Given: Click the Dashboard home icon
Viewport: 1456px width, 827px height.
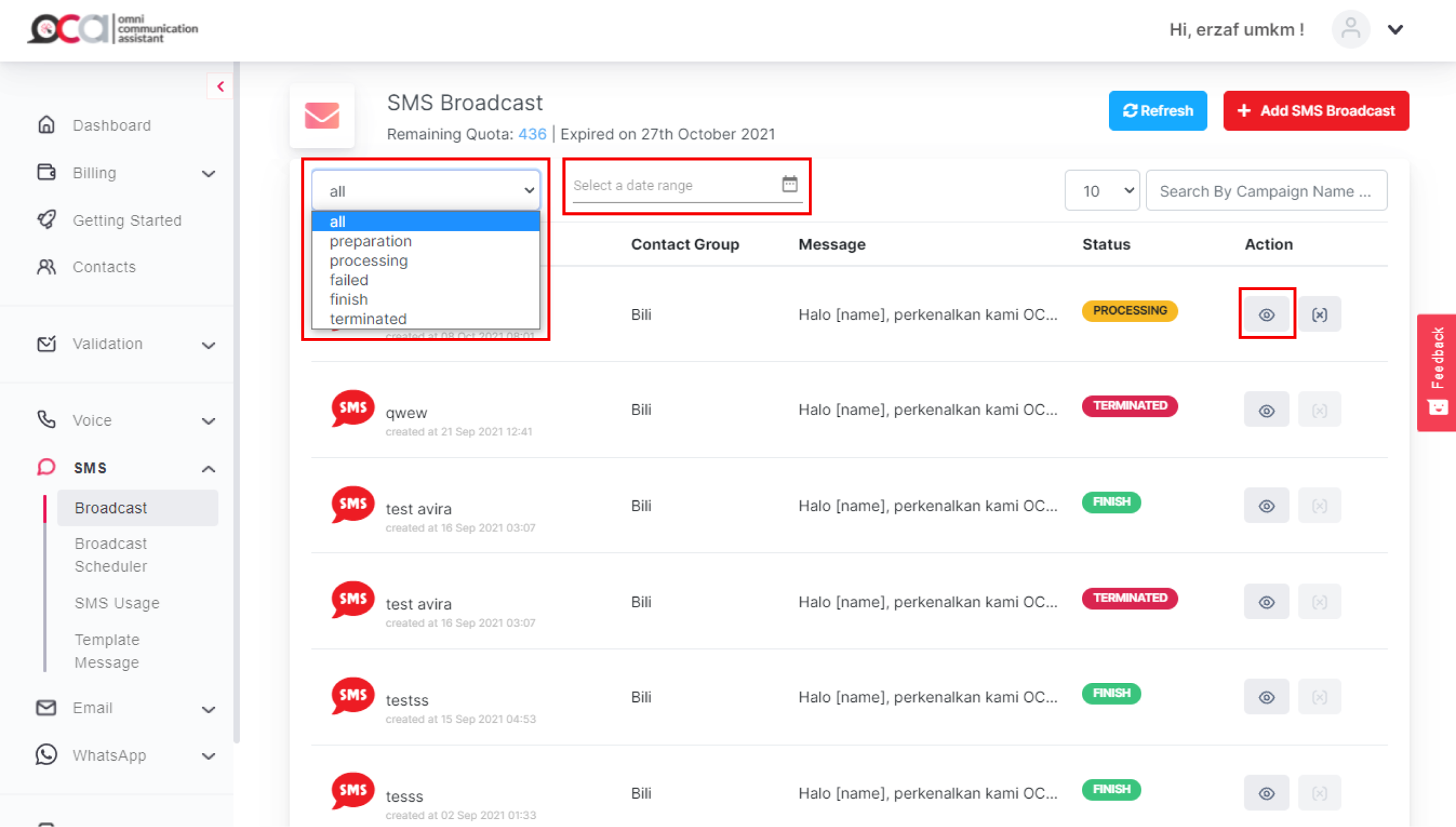Looking at the screenshot, I should pyautogui.click(x=46, y=124).
